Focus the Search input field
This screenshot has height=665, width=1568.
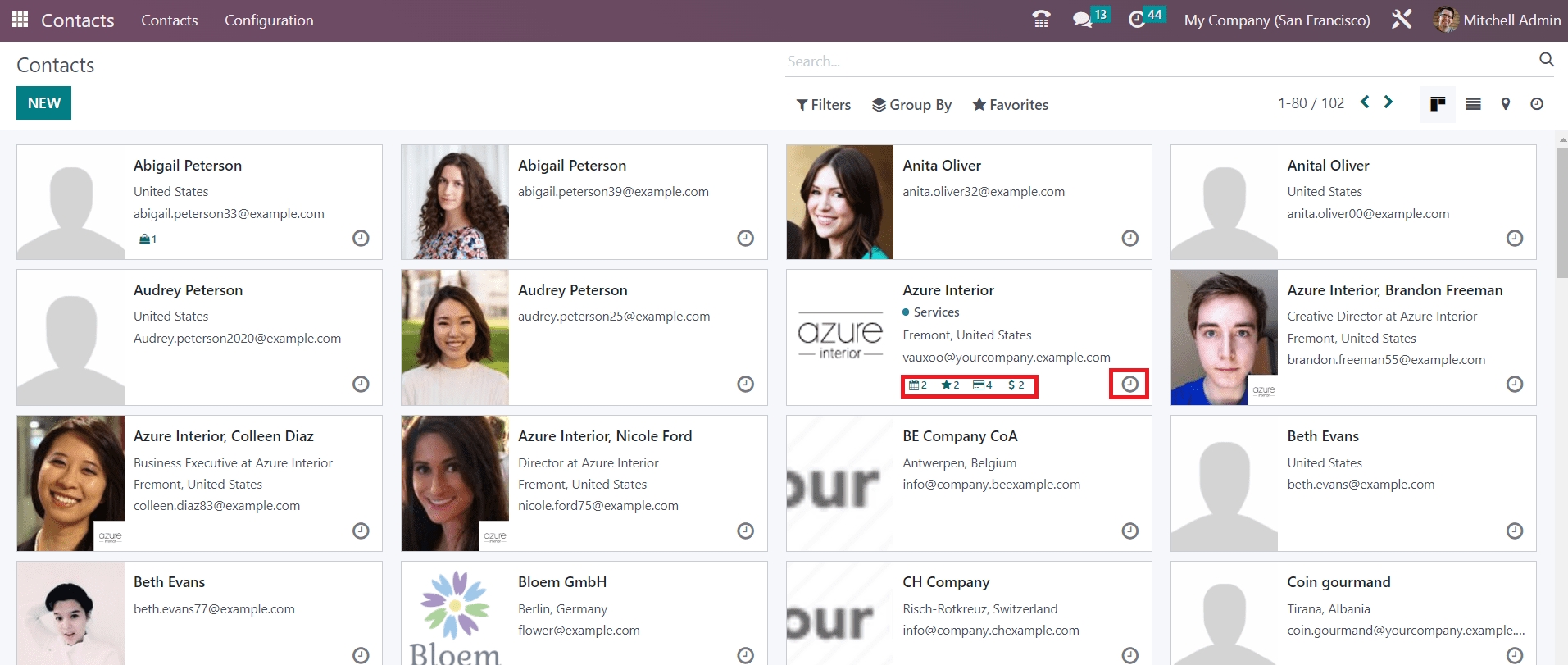(x=1156, y=61)
